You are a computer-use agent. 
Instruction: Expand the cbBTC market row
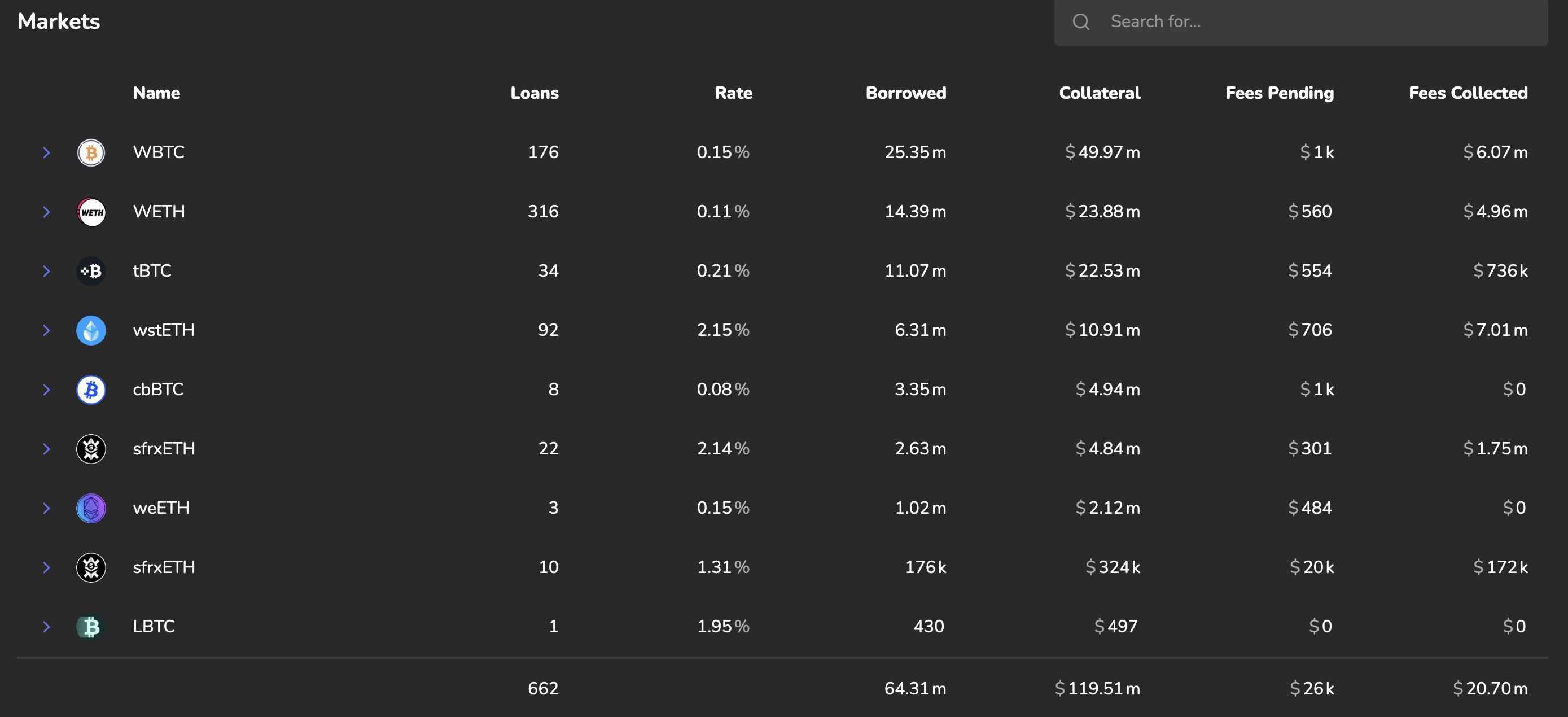pyautogui.click(x=46, y=390)
